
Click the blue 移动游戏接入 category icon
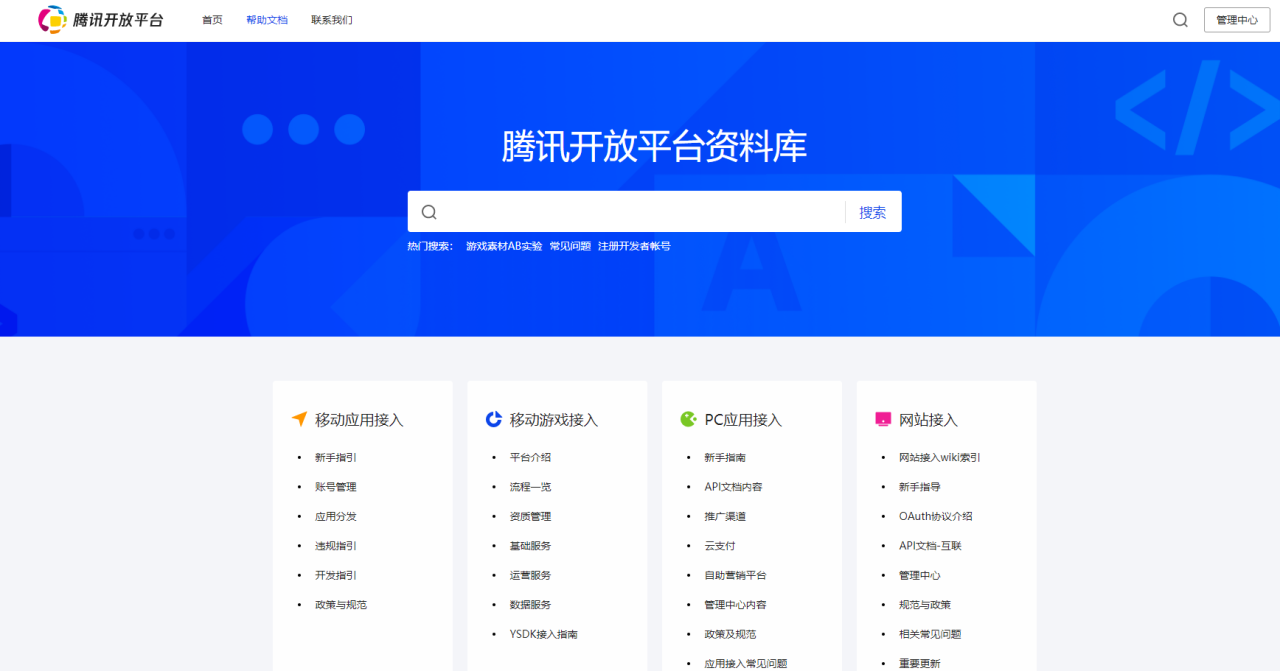pyautogui.click(x=492, y=419)
